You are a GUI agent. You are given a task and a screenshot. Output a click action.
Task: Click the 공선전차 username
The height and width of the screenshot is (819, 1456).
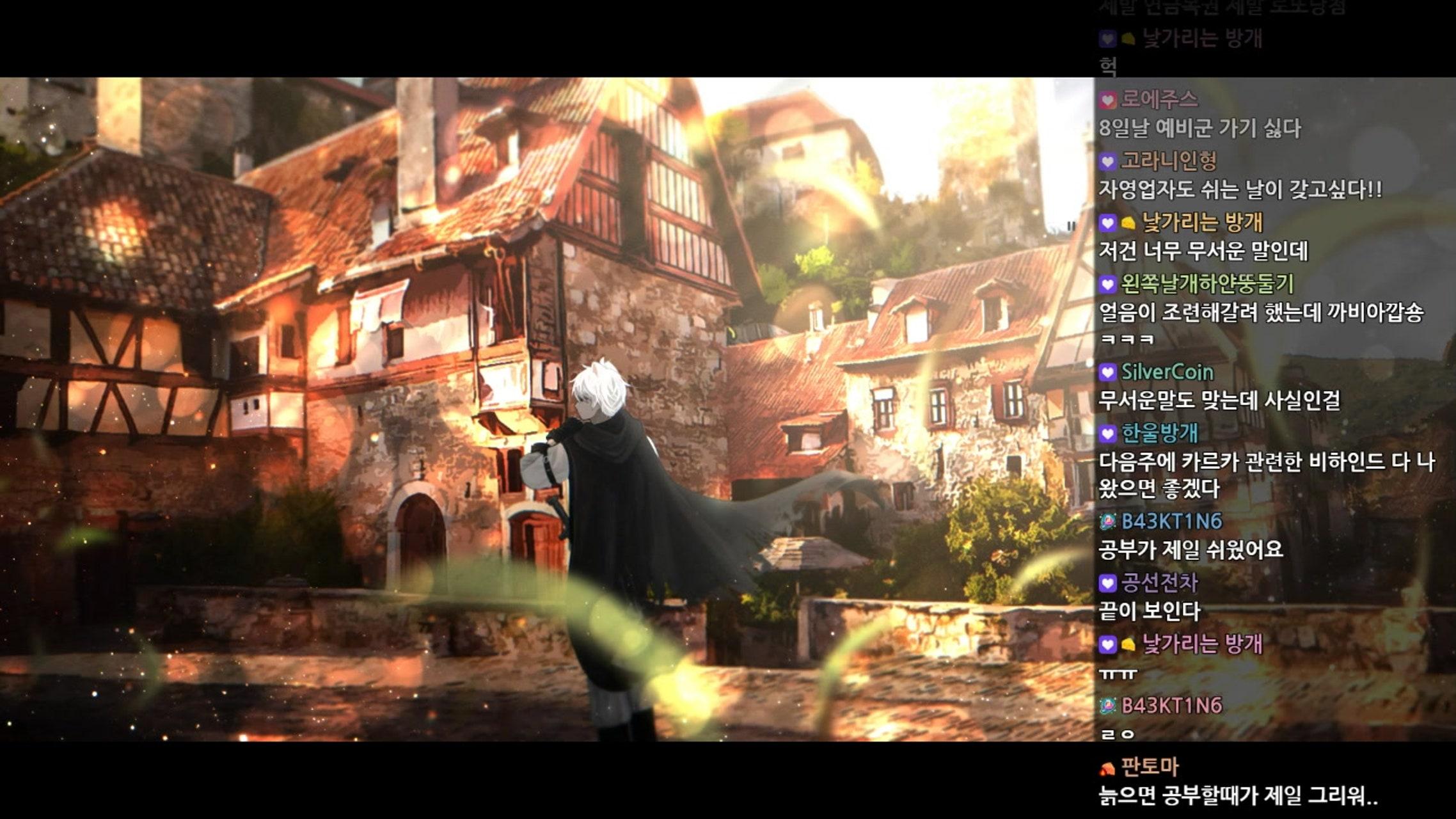(1159, 582)
